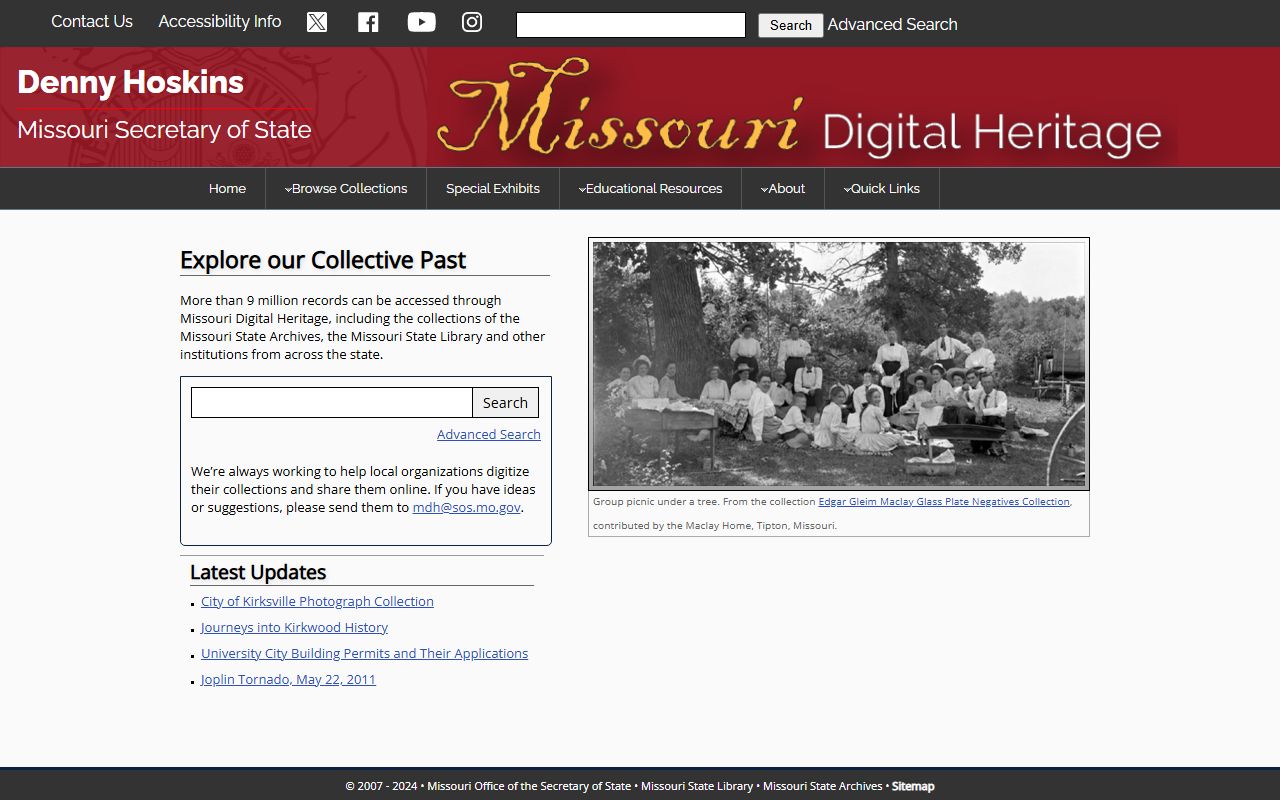
Task: Open Accessibility Info page
Action: click(220, 21)
